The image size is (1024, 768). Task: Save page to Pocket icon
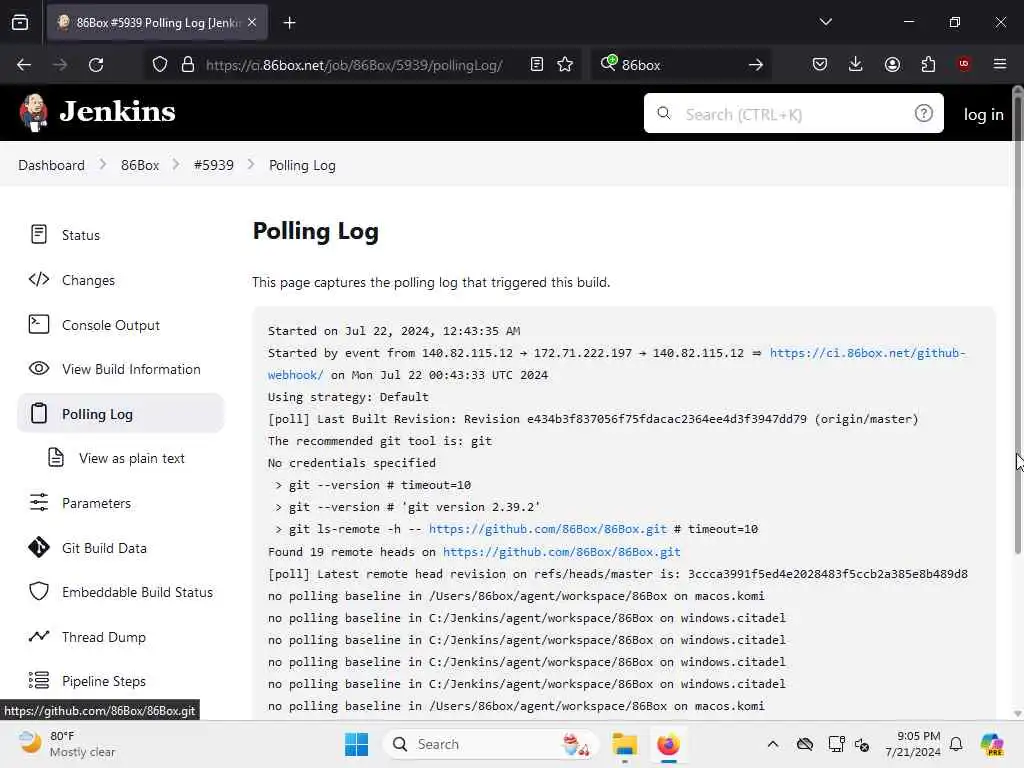(820, 64)
